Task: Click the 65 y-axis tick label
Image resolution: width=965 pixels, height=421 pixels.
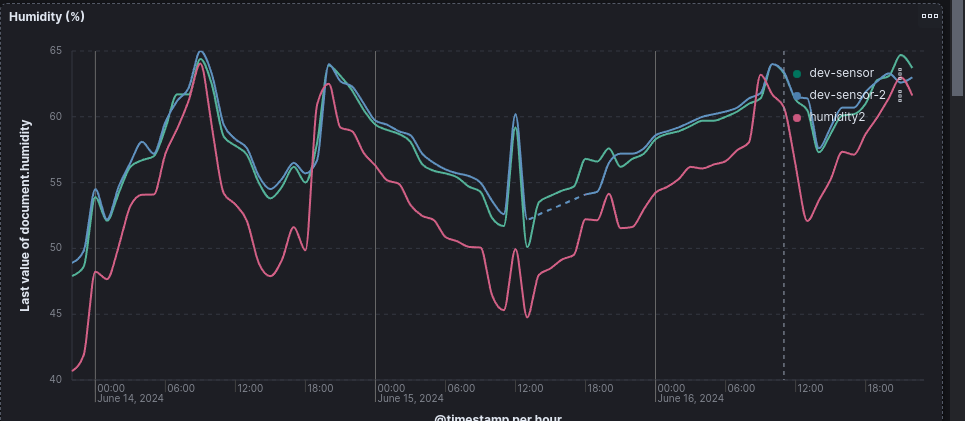Action: 56,51
